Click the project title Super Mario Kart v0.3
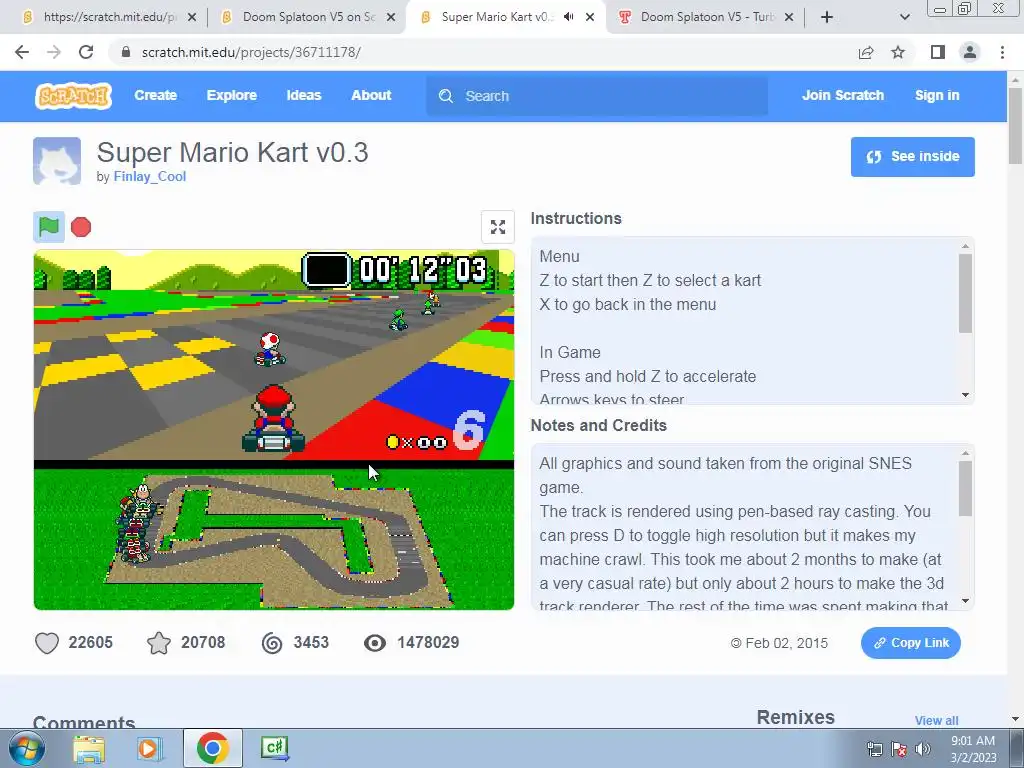This screenshot has width=1024, height=768. click(x=232, y=153)
